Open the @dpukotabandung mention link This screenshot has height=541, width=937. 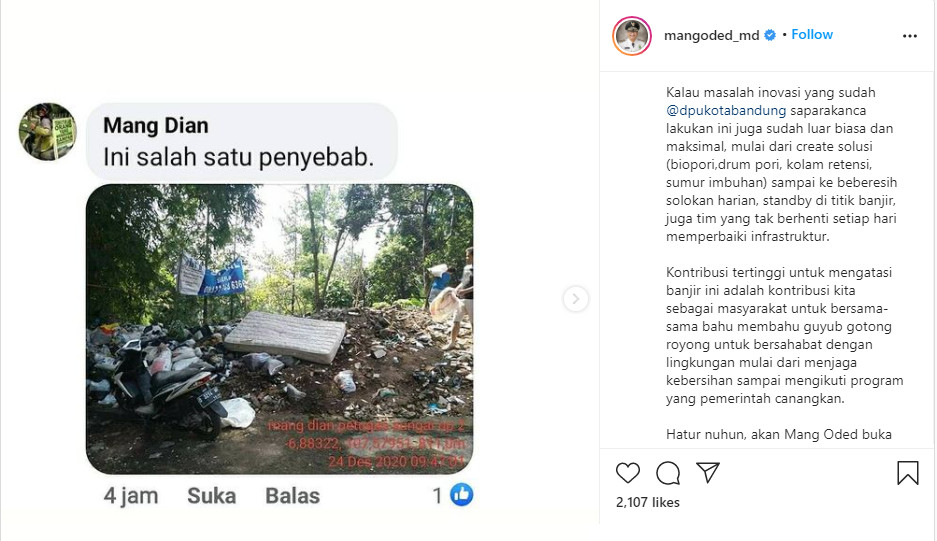[x=726, y=111]
